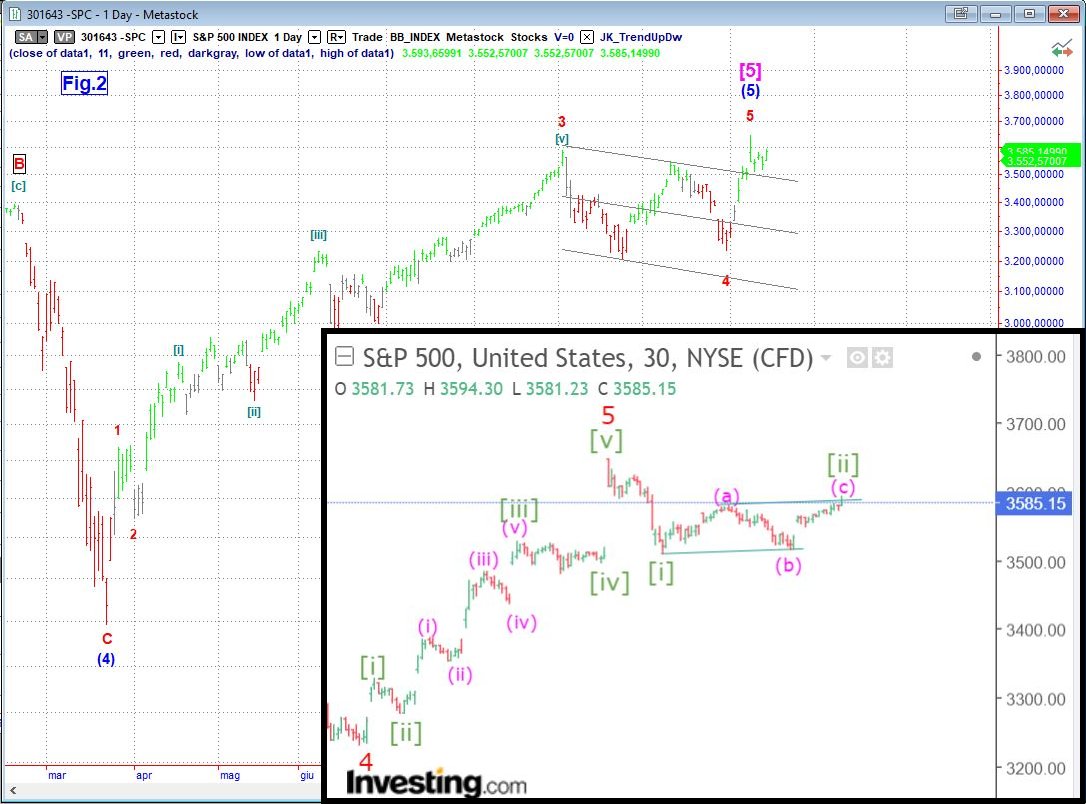Image resolution: width=1086 pixels, height=804 pixels.
Task: Click the pop-out window button in title bar
Action: point(961,13)
